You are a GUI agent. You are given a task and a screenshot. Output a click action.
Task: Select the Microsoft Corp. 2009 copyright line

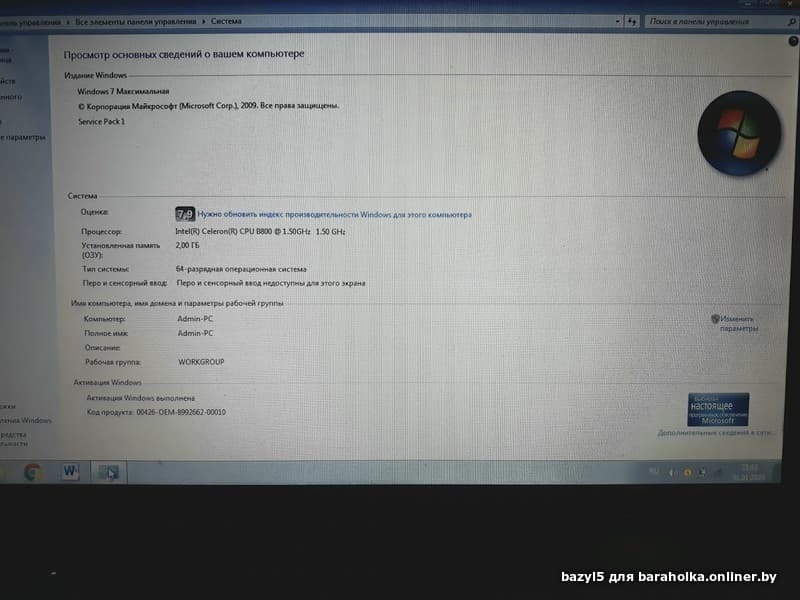point(208,106)
